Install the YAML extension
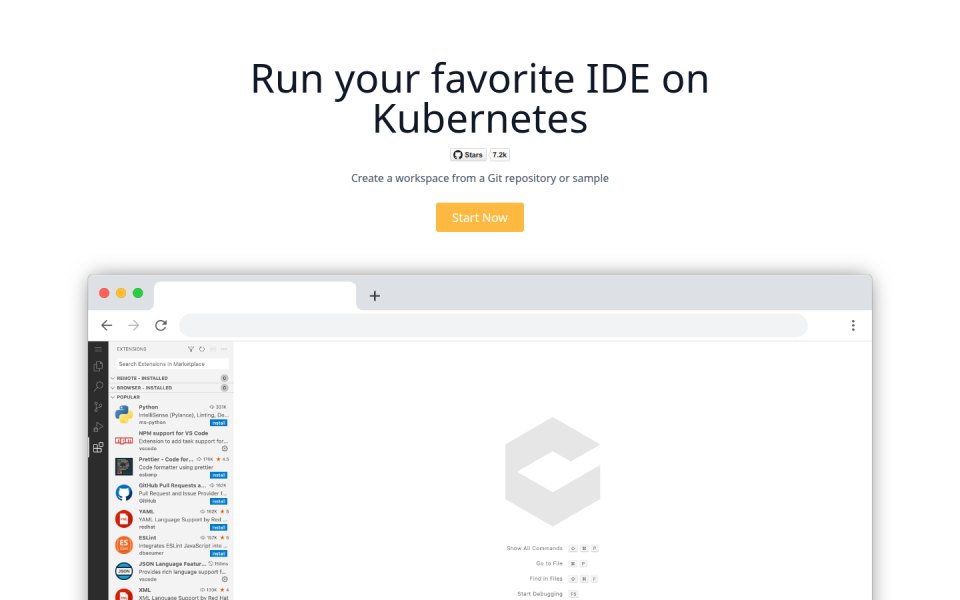This screenshot has width=960, height=600. 219,527
